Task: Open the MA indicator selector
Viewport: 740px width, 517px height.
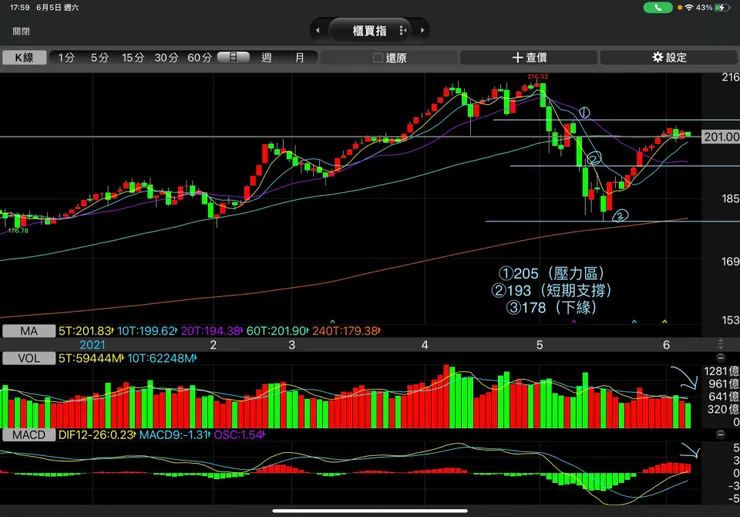Action: coord(29,331)
